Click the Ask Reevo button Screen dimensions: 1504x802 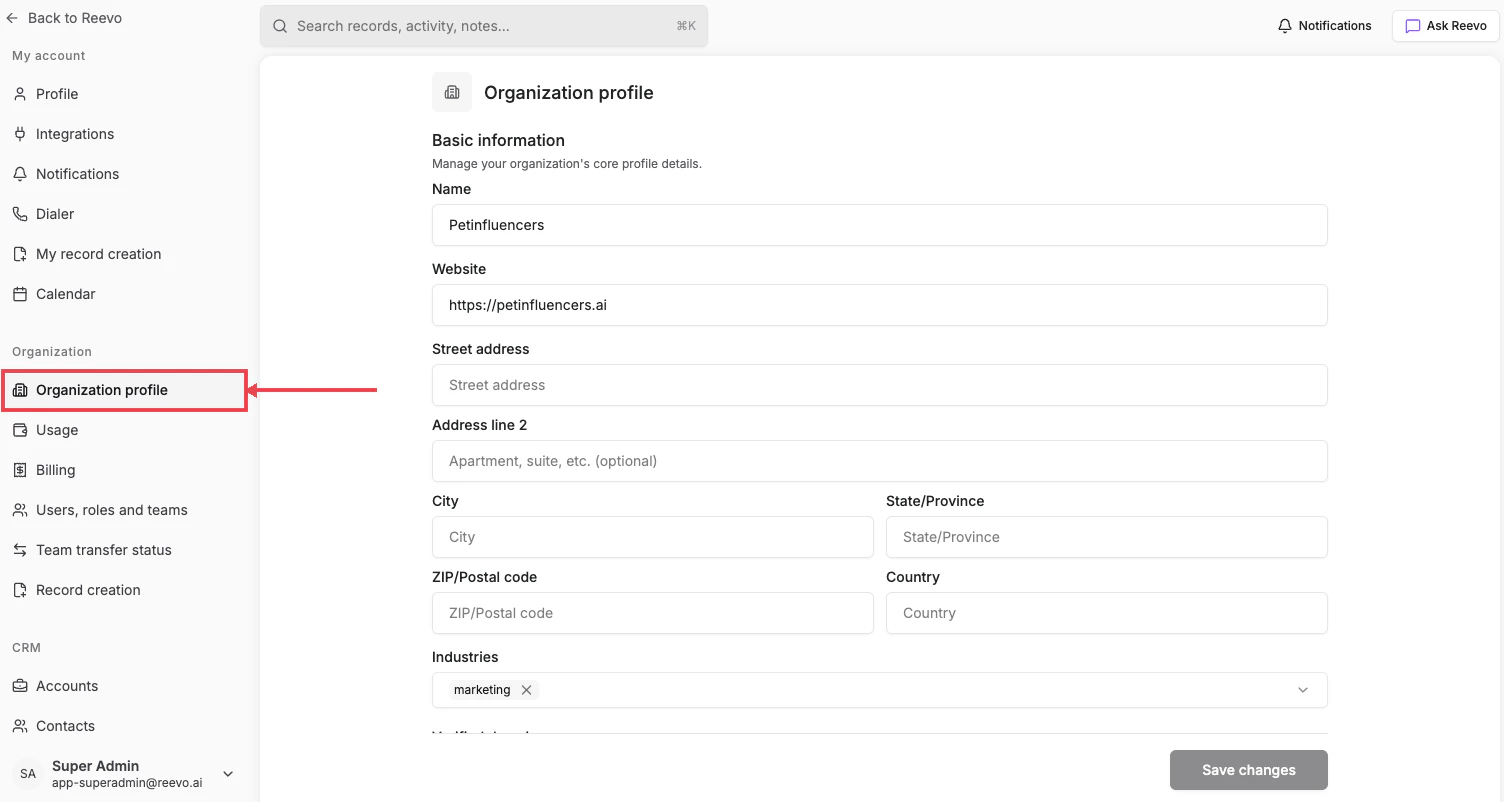[x=1445, y=26]
